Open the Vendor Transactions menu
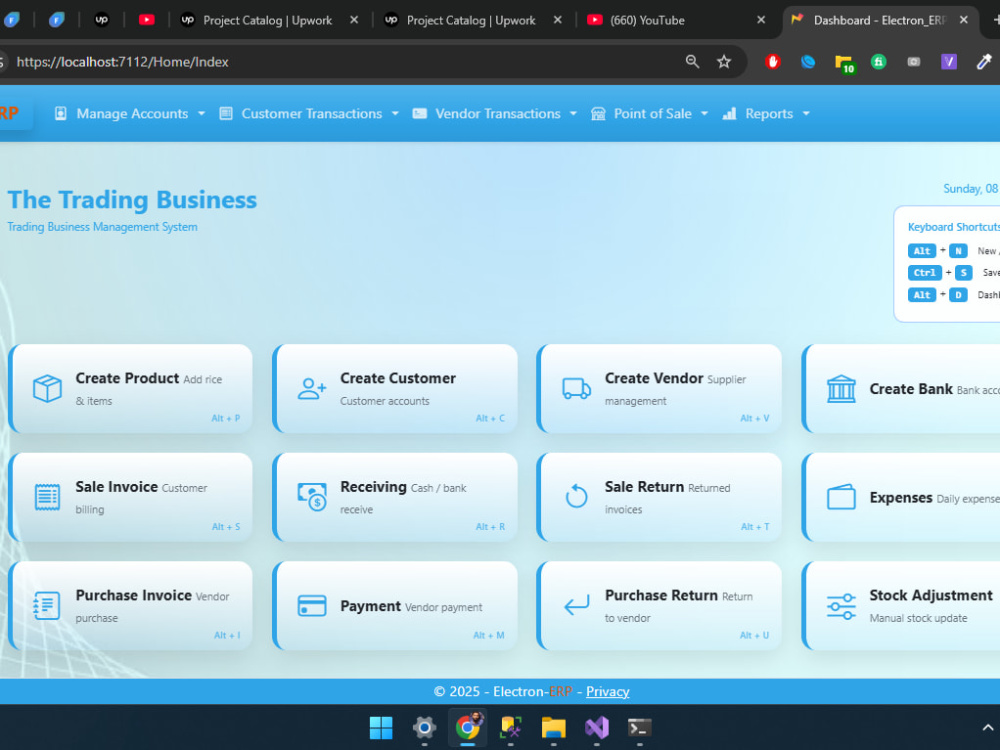1000x750 pixels. pos(495,114)
